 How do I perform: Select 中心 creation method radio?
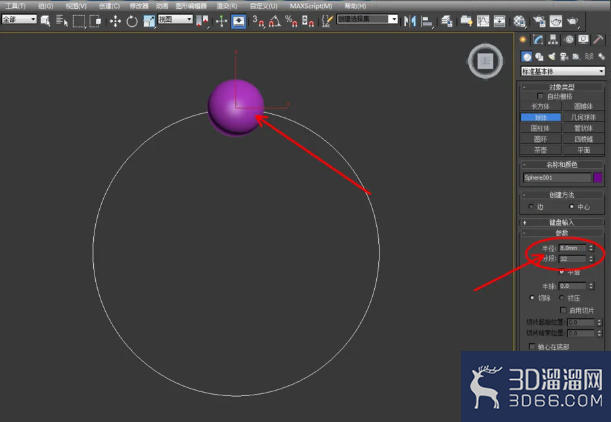coord(571,207)
